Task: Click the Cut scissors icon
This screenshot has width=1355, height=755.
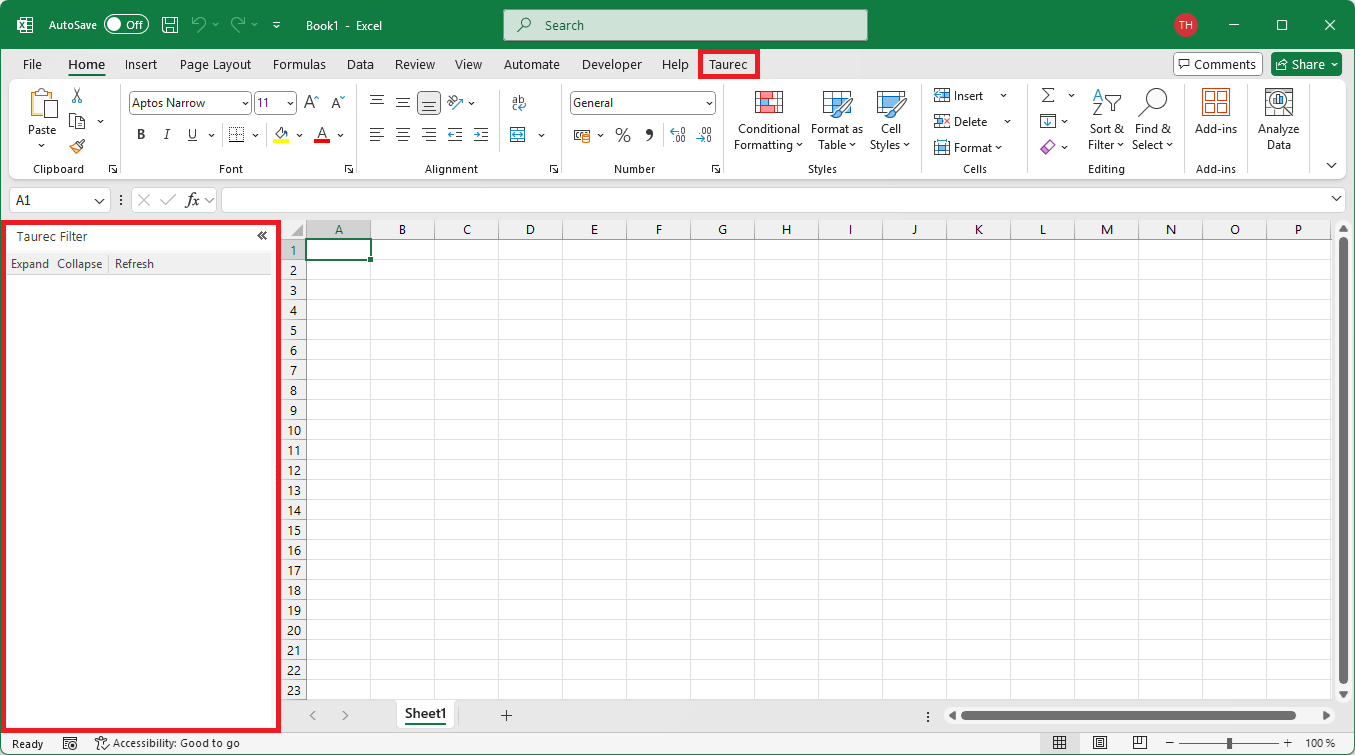Action: coord(77,96)
